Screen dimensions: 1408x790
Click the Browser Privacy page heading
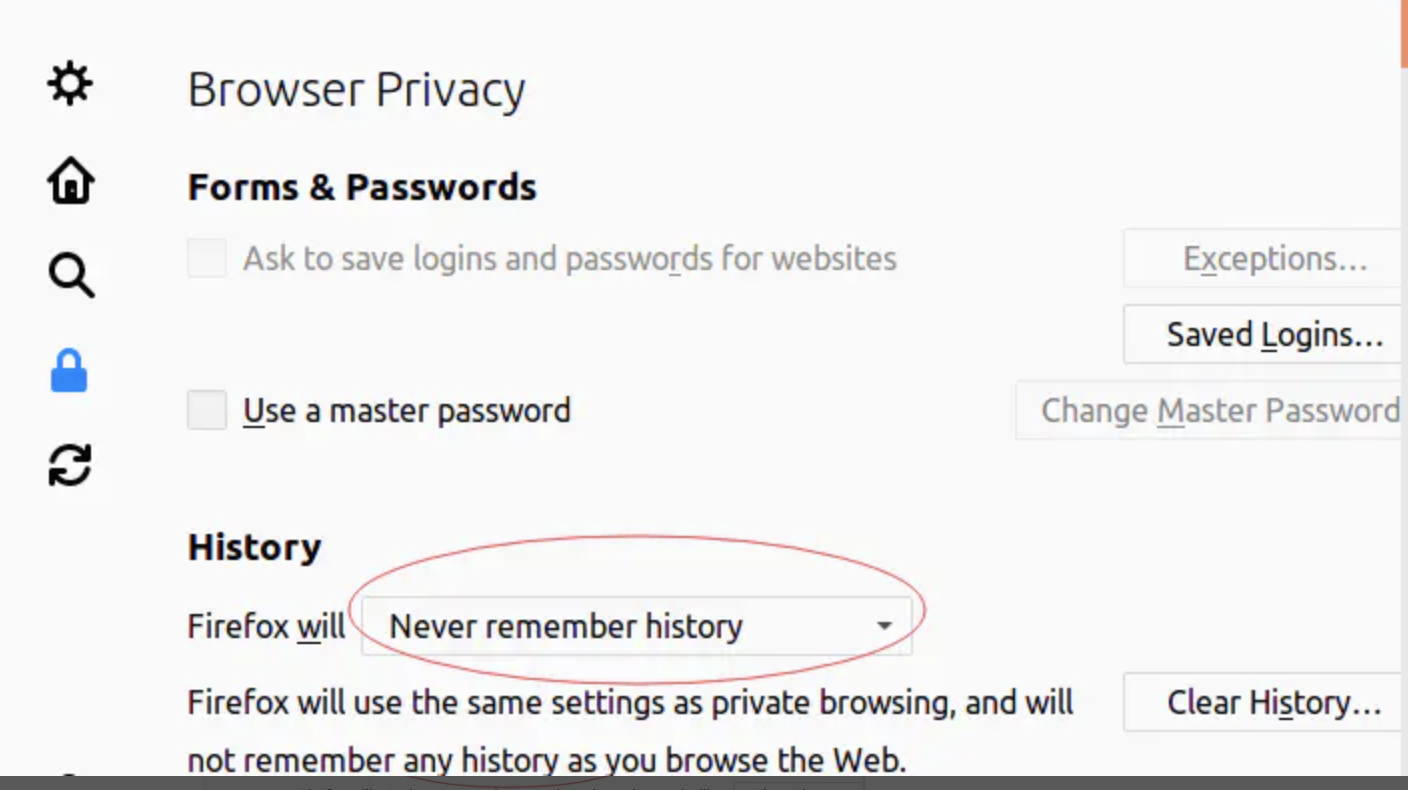(356, 90)
